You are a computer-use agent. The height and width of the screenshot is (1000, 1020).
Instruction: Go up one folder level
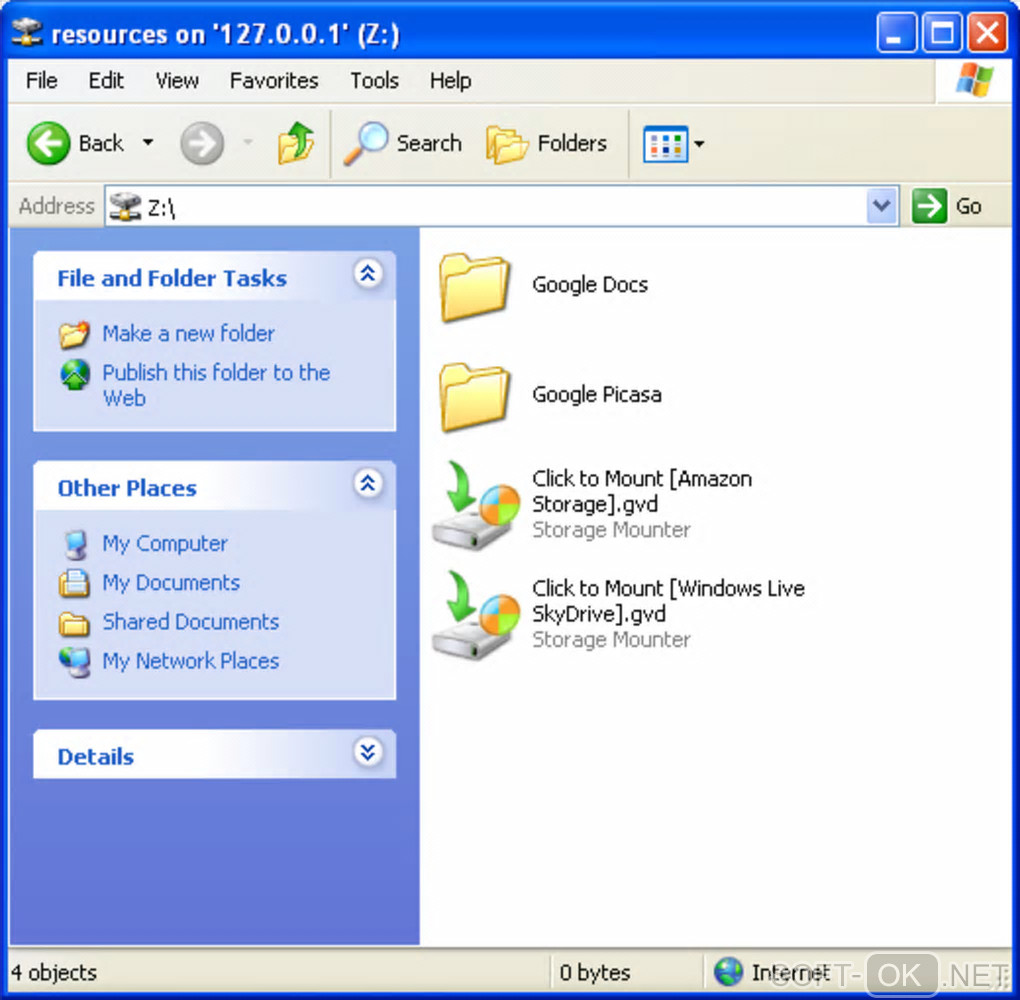click(x=296, y=142)
